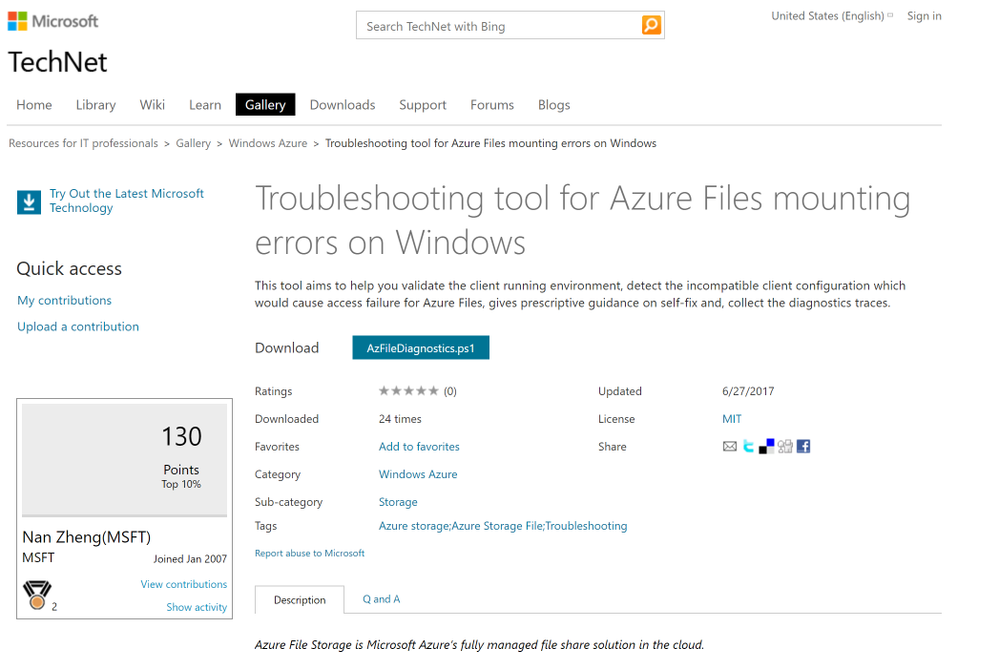Open Nan Zheng(MSFT) profile name
Viewport: 999px width, 652px height.
click(87, 537)
